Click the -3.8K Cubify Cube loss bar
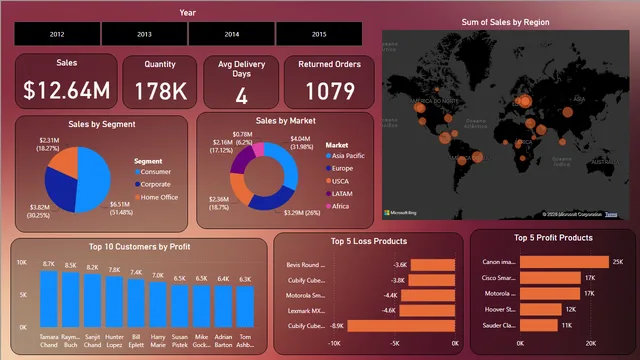The image size is (640, 360). coord(431,280)
